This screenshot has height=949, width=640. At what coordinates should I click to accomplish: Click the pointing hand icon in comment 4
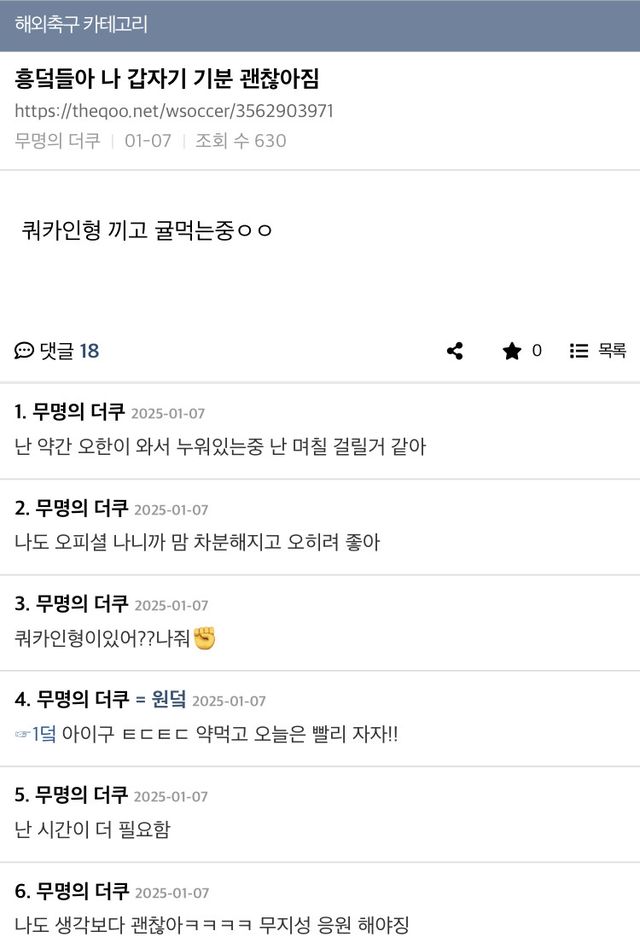23,734
